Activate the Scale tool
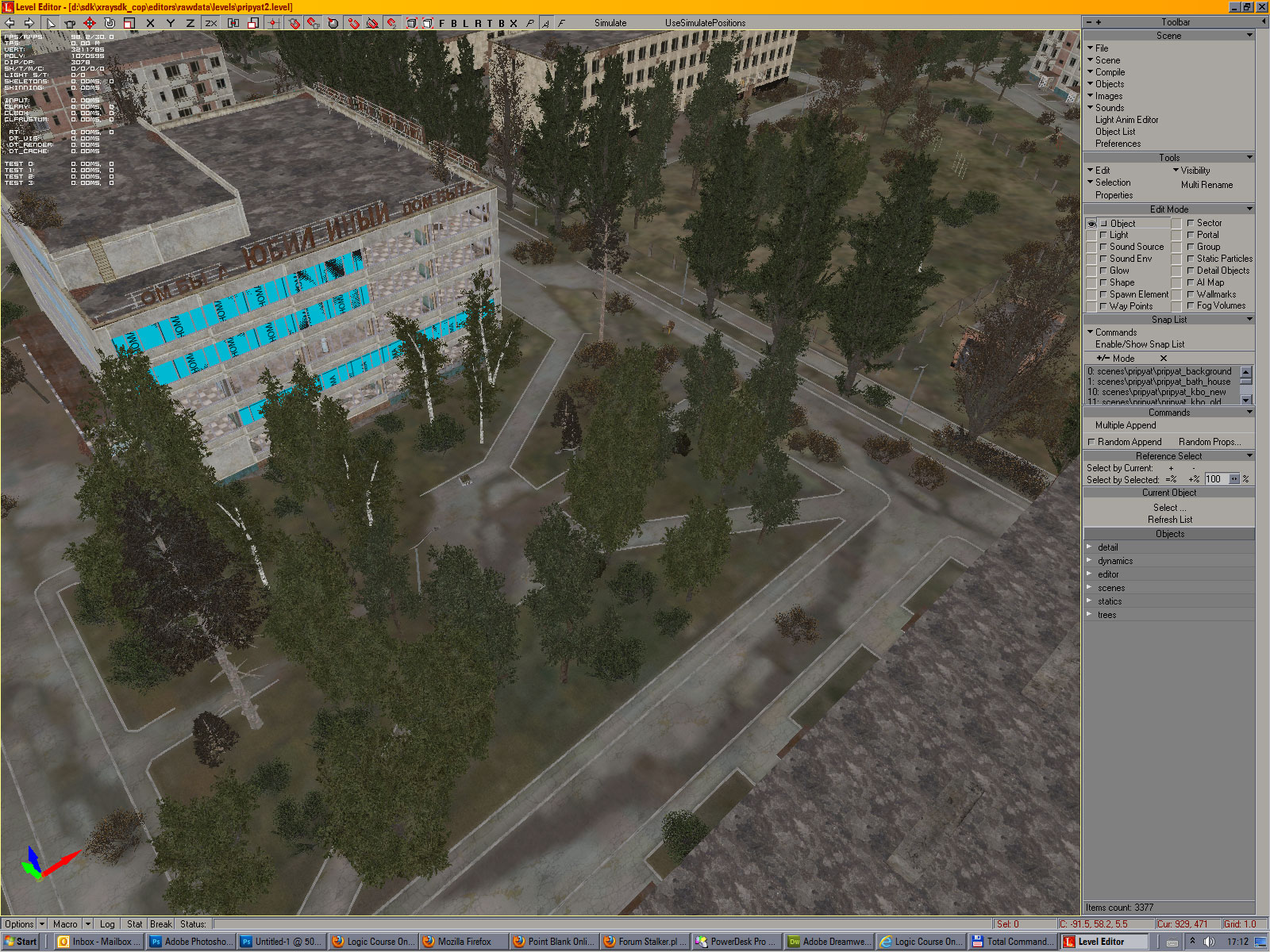1270x952 pixels. [129, 23]
